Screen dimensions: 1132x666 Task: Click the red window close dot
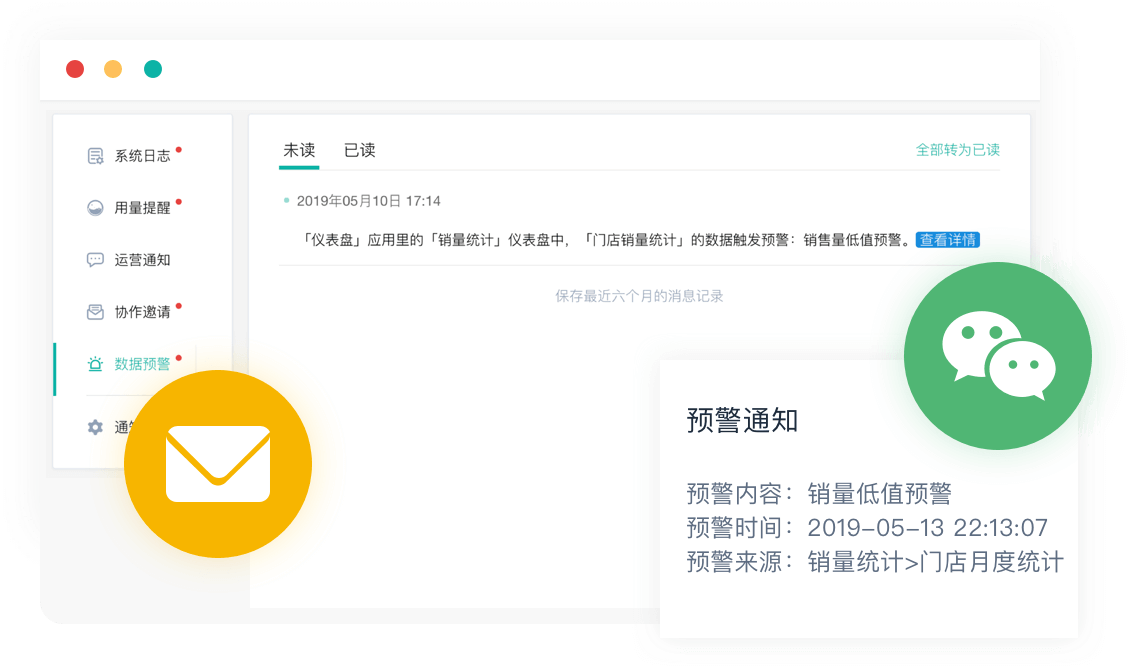tap(75, 69)
